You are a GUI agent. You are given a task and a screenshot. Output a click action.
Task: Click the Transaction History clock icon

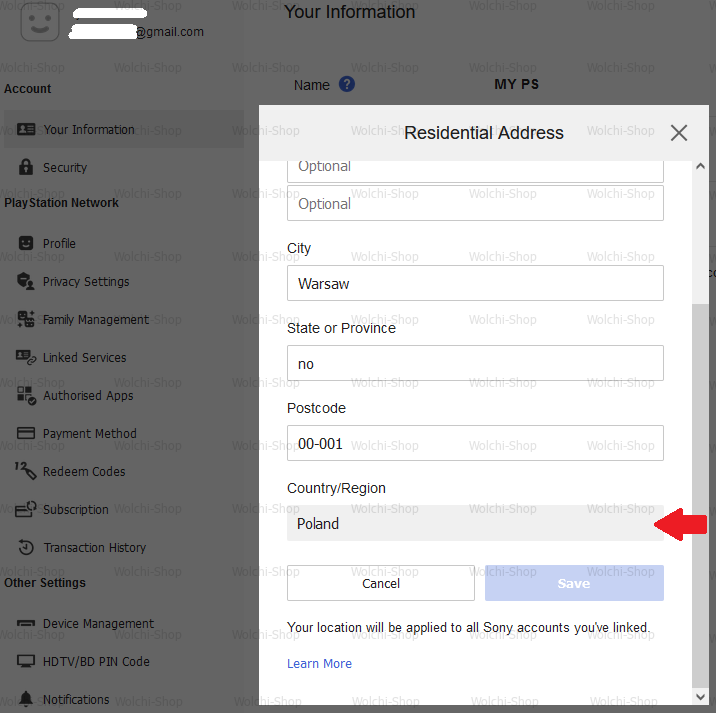[x=26, y=548]
